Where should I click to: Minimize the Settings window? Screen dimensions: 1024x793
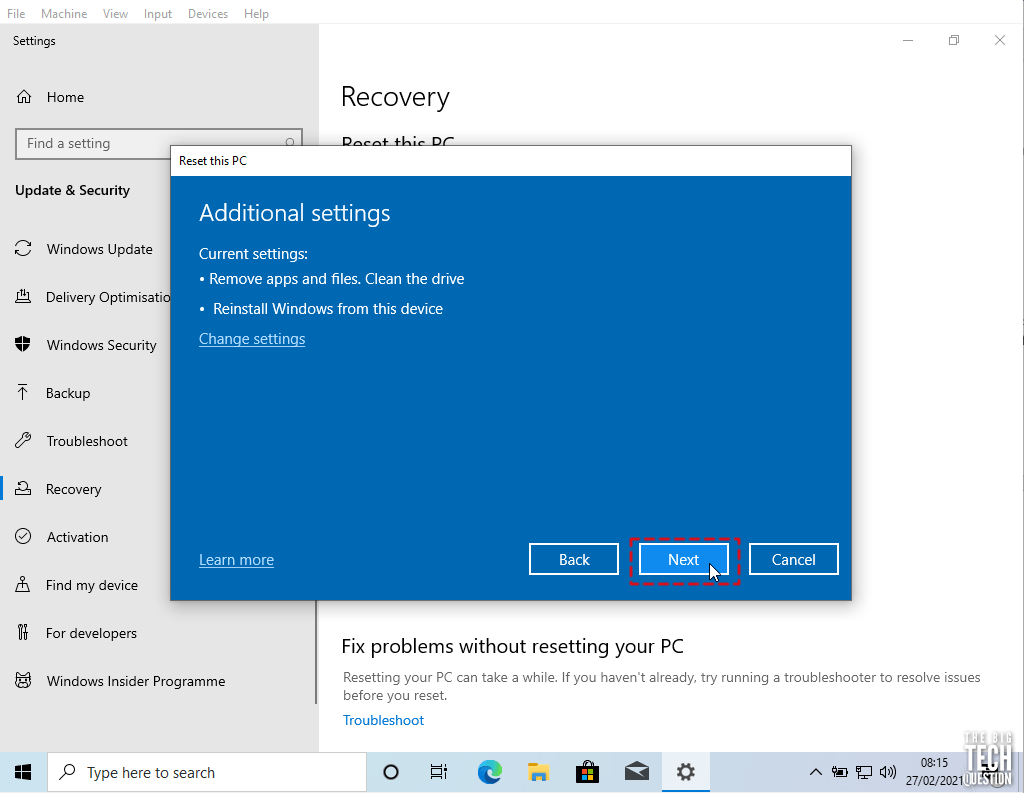pyautogui.click(x=908, y=40)
